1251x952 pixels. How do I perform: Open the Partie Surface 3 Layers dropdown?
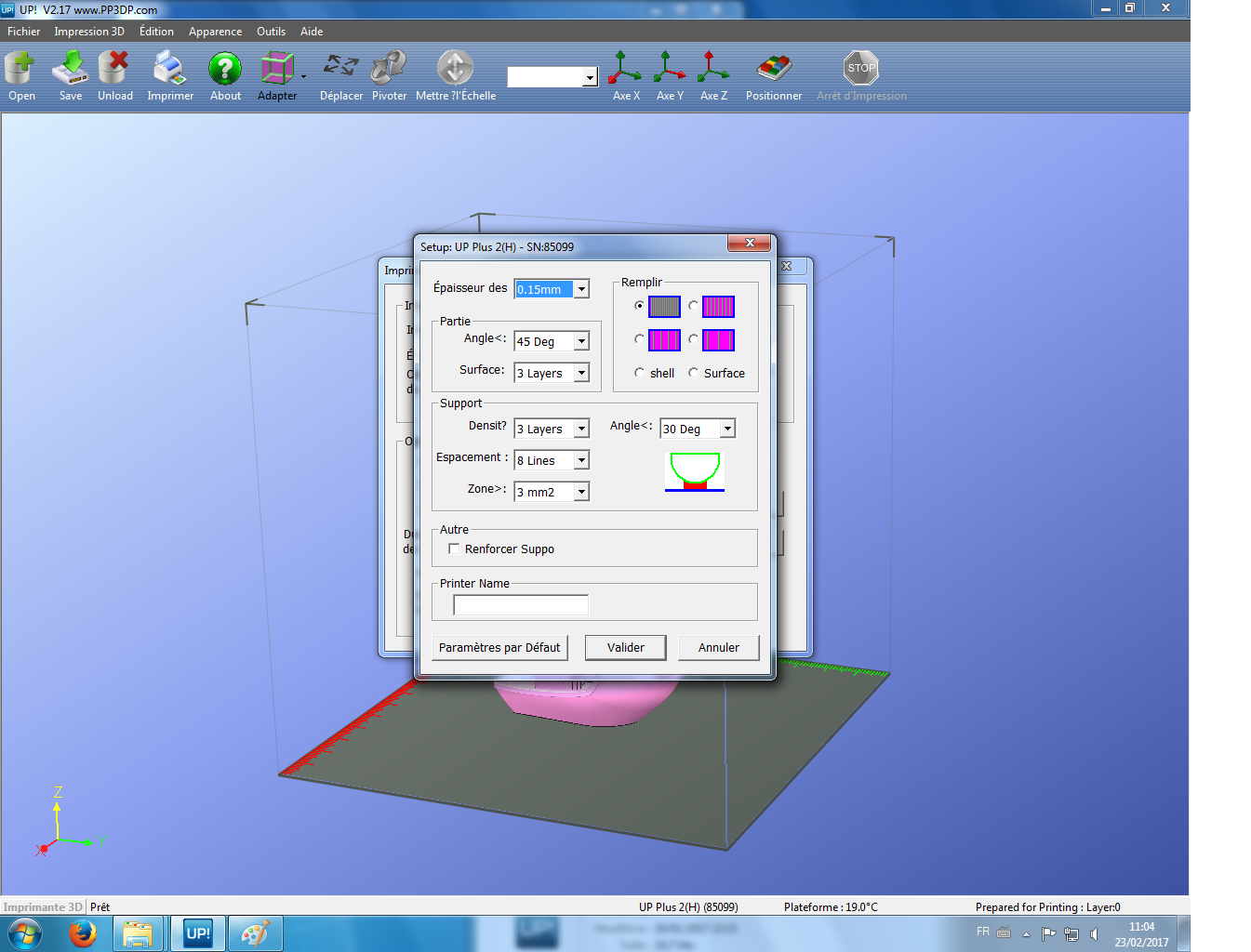[x=581, y=373]
